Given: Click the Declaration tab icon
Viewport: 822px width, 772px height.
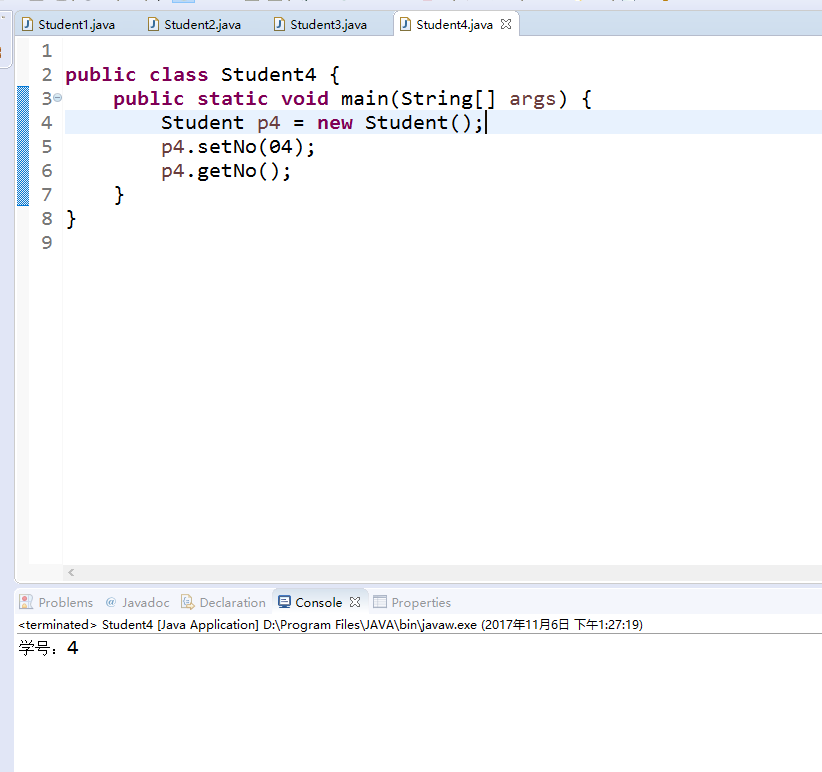Looking at the screenshot, I should click(187, 602).
